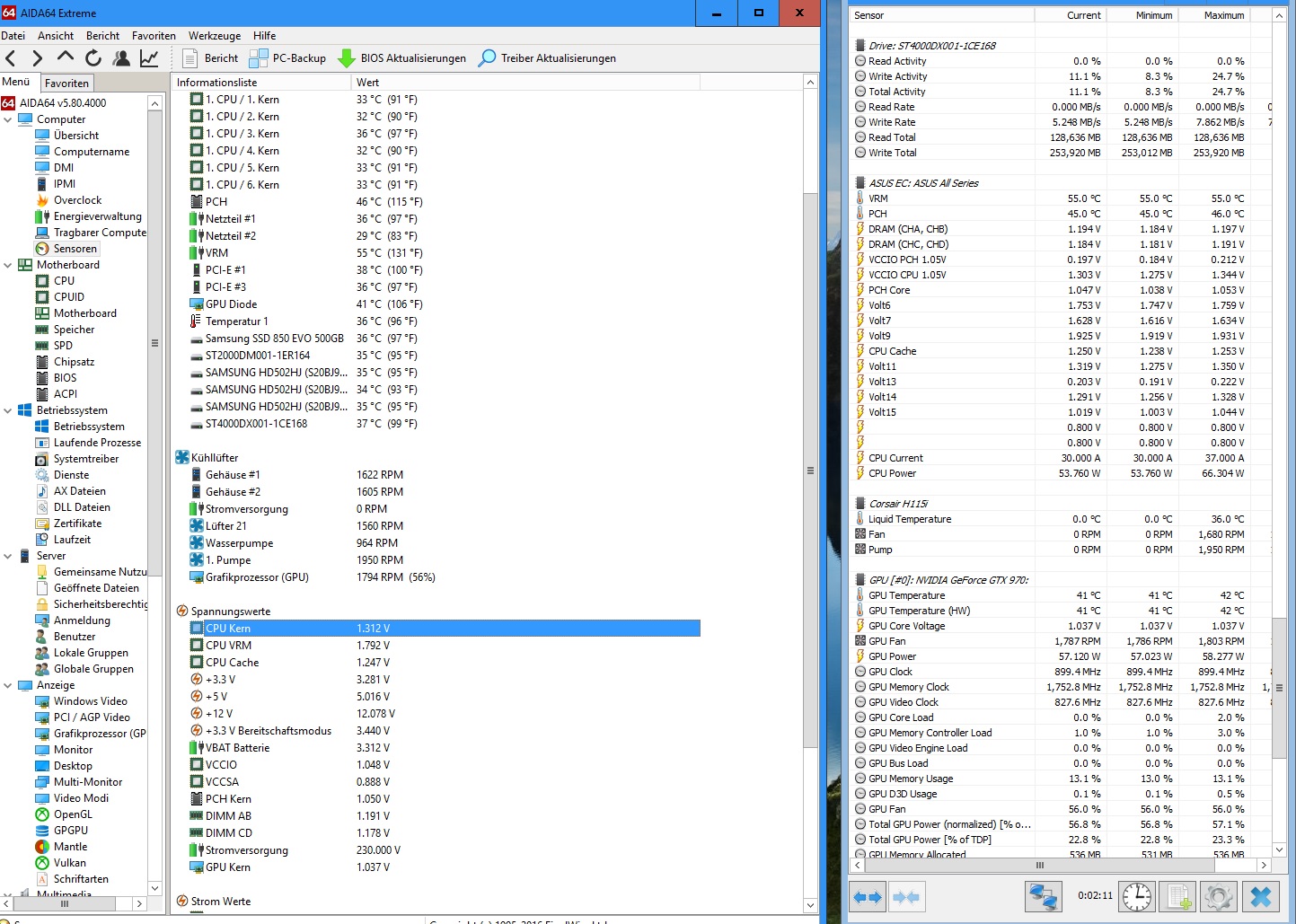Viewport: 1296px width, 924px height.
Task: Select the CPU Kern voltage row
Action: [x=445, y=629]
